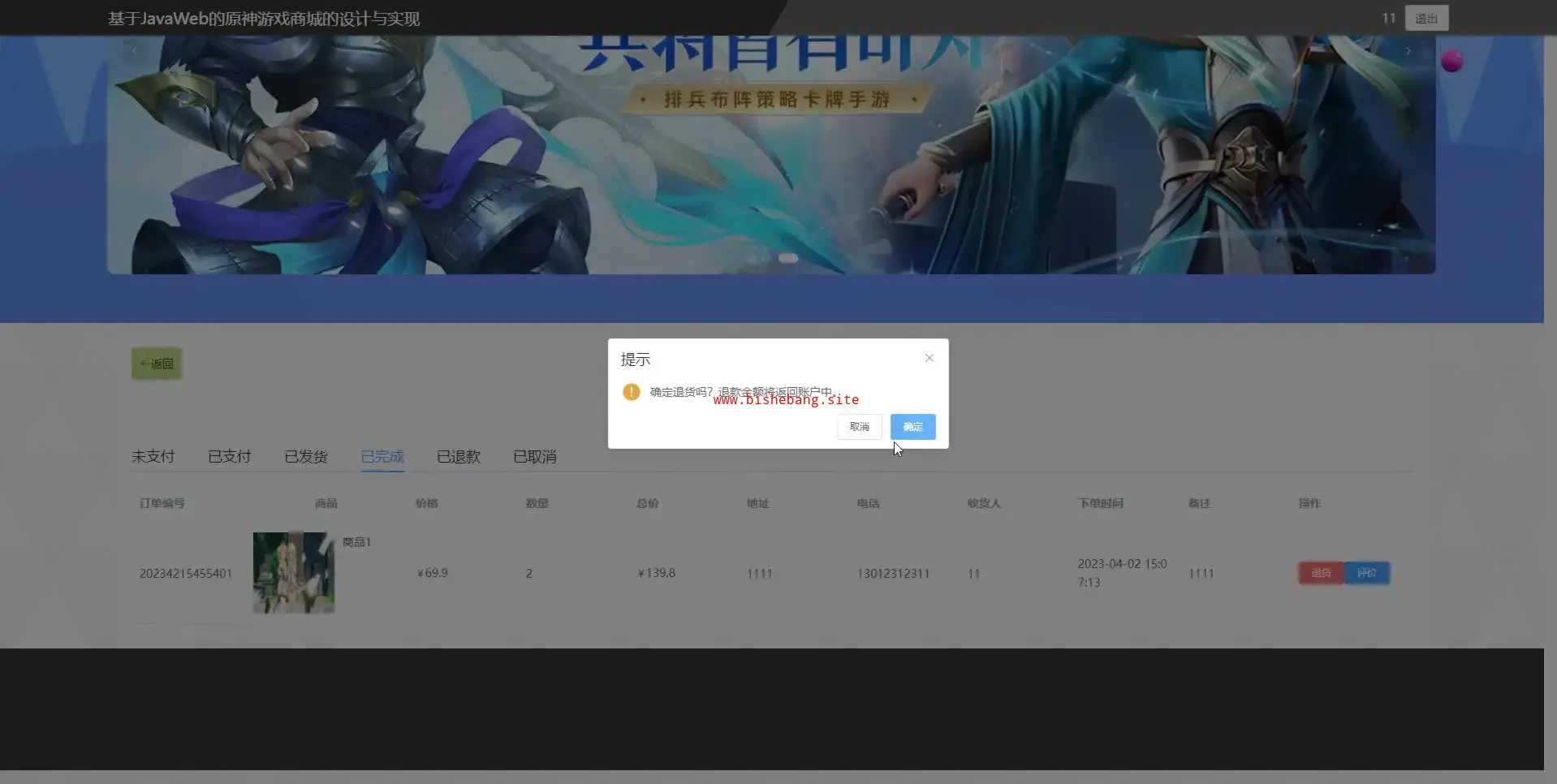This screenshot has width=1557, height=784.
Task: Click the 确定 button in the refund dialog
Action: tap(913, 427)
